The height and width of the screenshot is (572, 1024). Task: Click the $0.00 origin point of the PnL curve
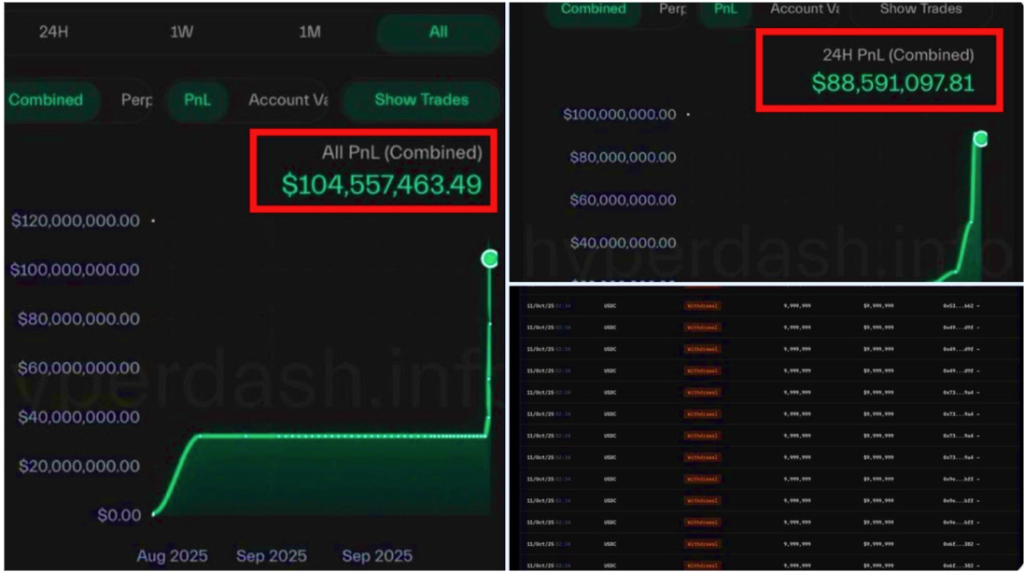[x=153, y=514]
